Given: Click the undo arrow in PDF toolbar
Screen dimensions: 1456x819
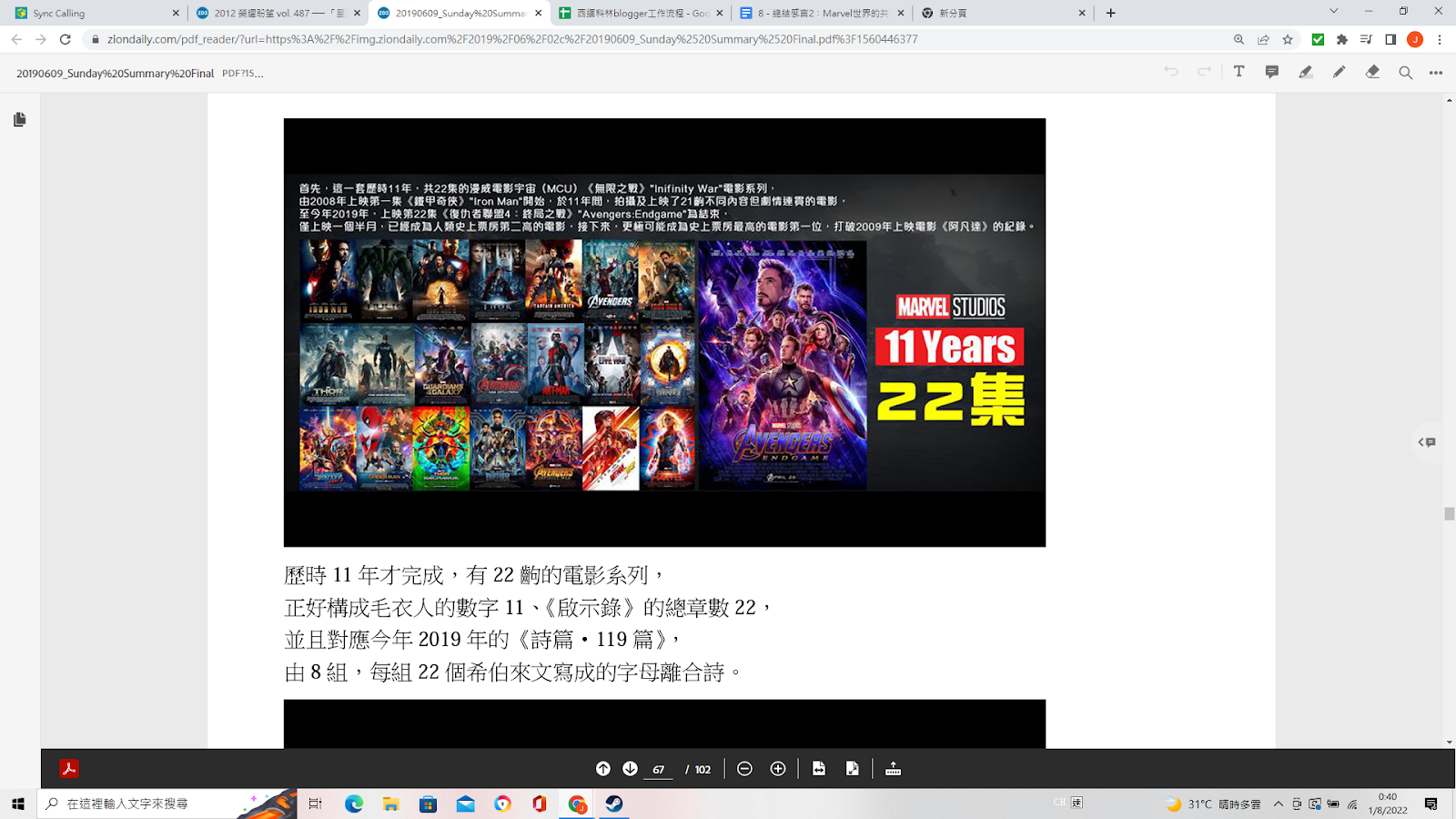Looking at the screenshot, I should point(1171,72).
